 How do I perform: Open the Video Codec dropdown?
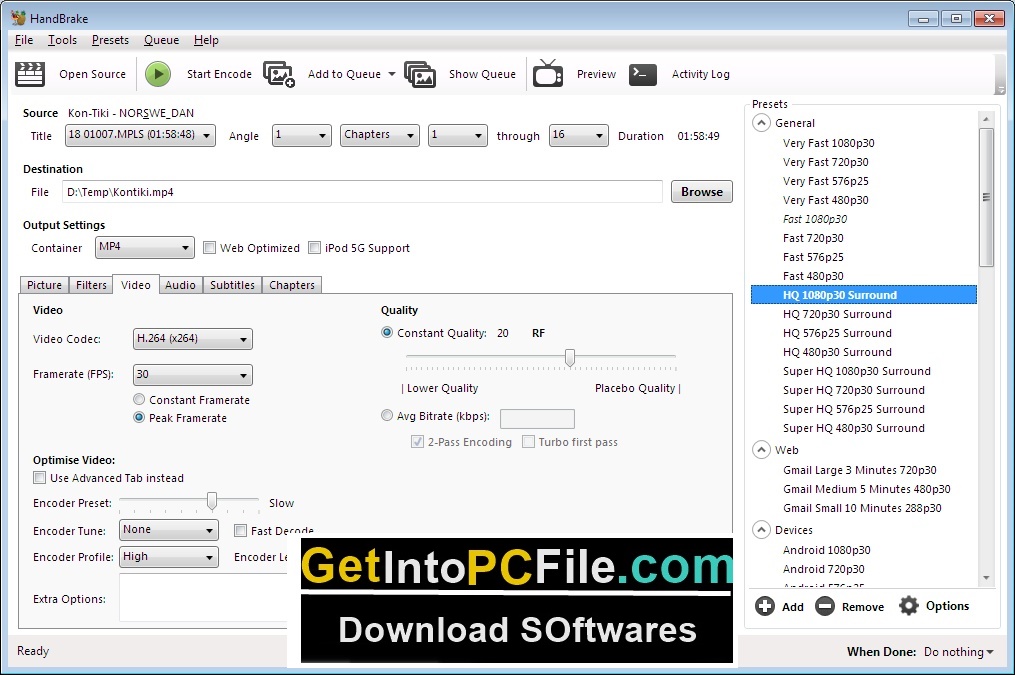193,338
